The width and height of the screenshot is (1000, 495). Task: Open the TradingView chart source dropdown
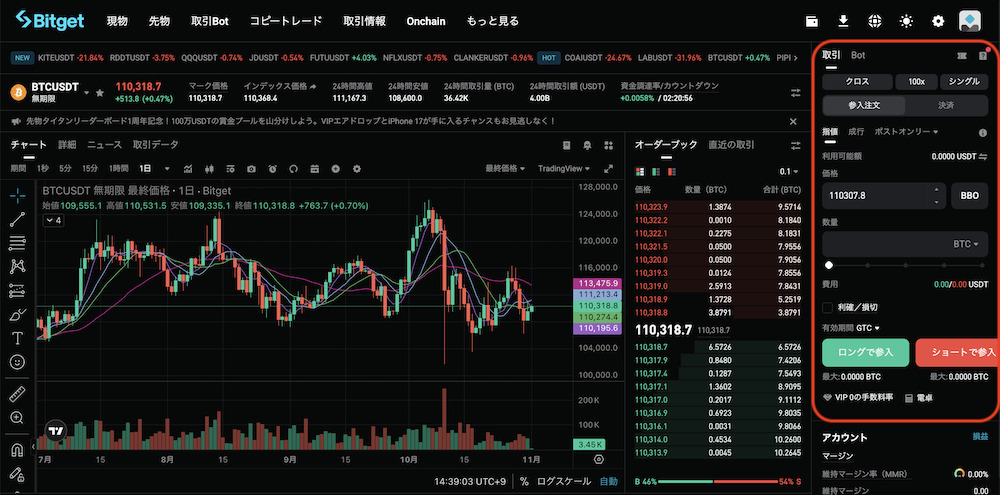564,169
